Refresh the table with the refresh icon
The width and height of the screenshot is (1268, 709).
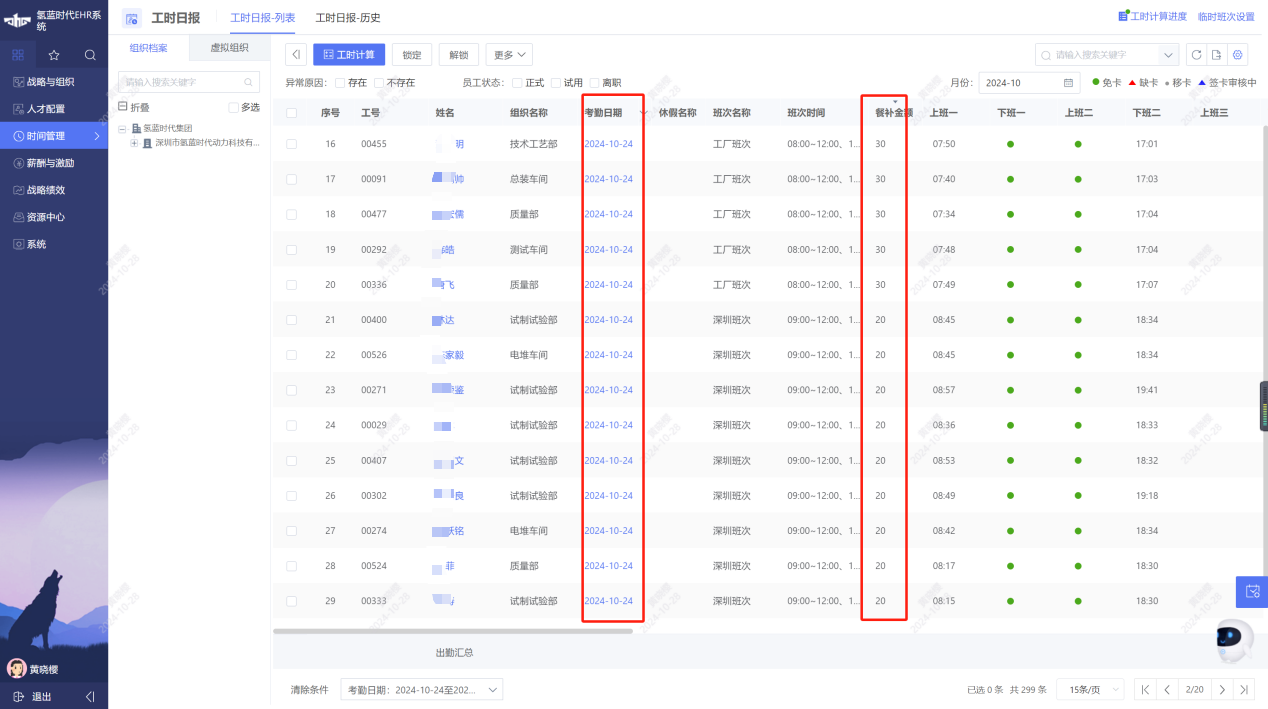(1196, 55)
